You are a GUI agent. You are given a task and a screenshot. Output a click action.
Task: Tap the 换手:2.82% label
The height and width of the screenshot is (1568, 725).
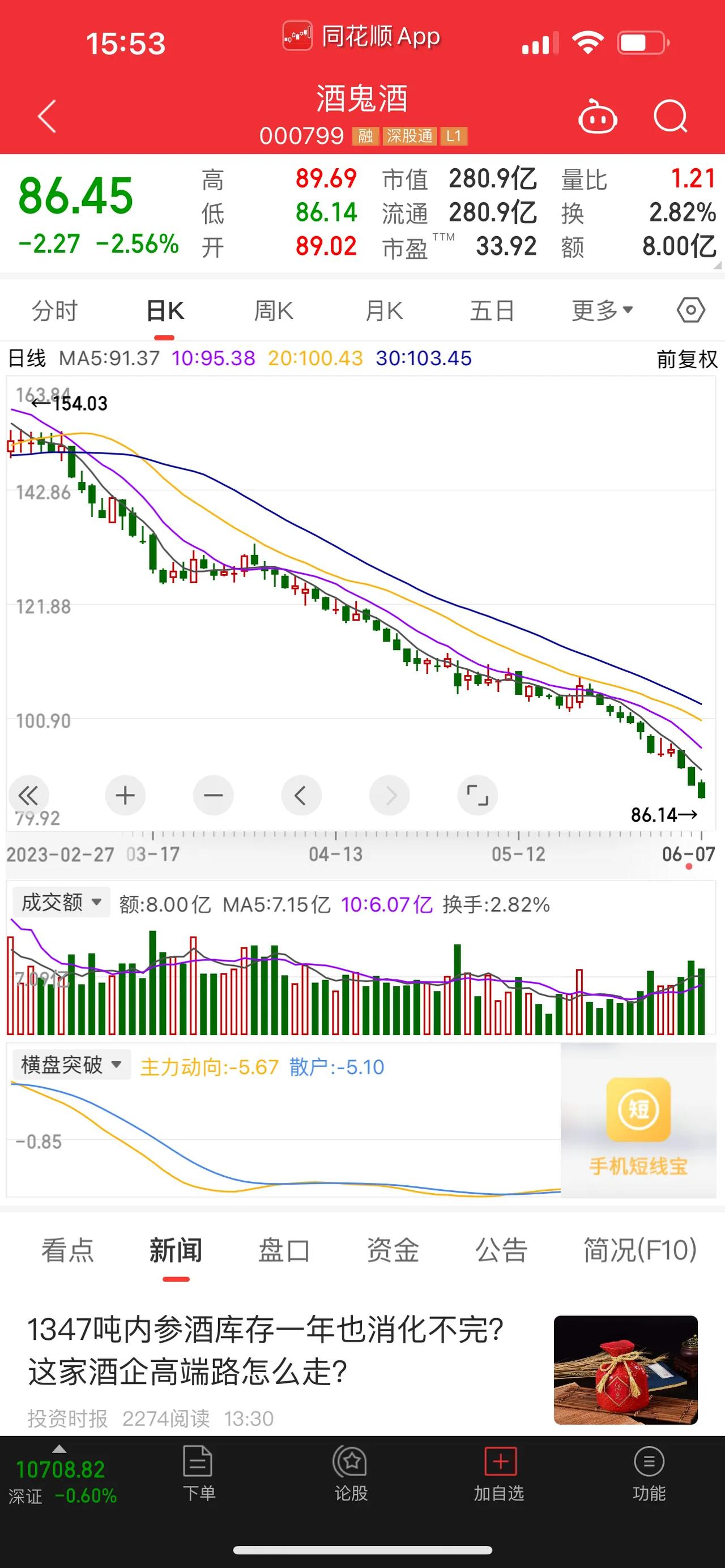coord(496,904)
